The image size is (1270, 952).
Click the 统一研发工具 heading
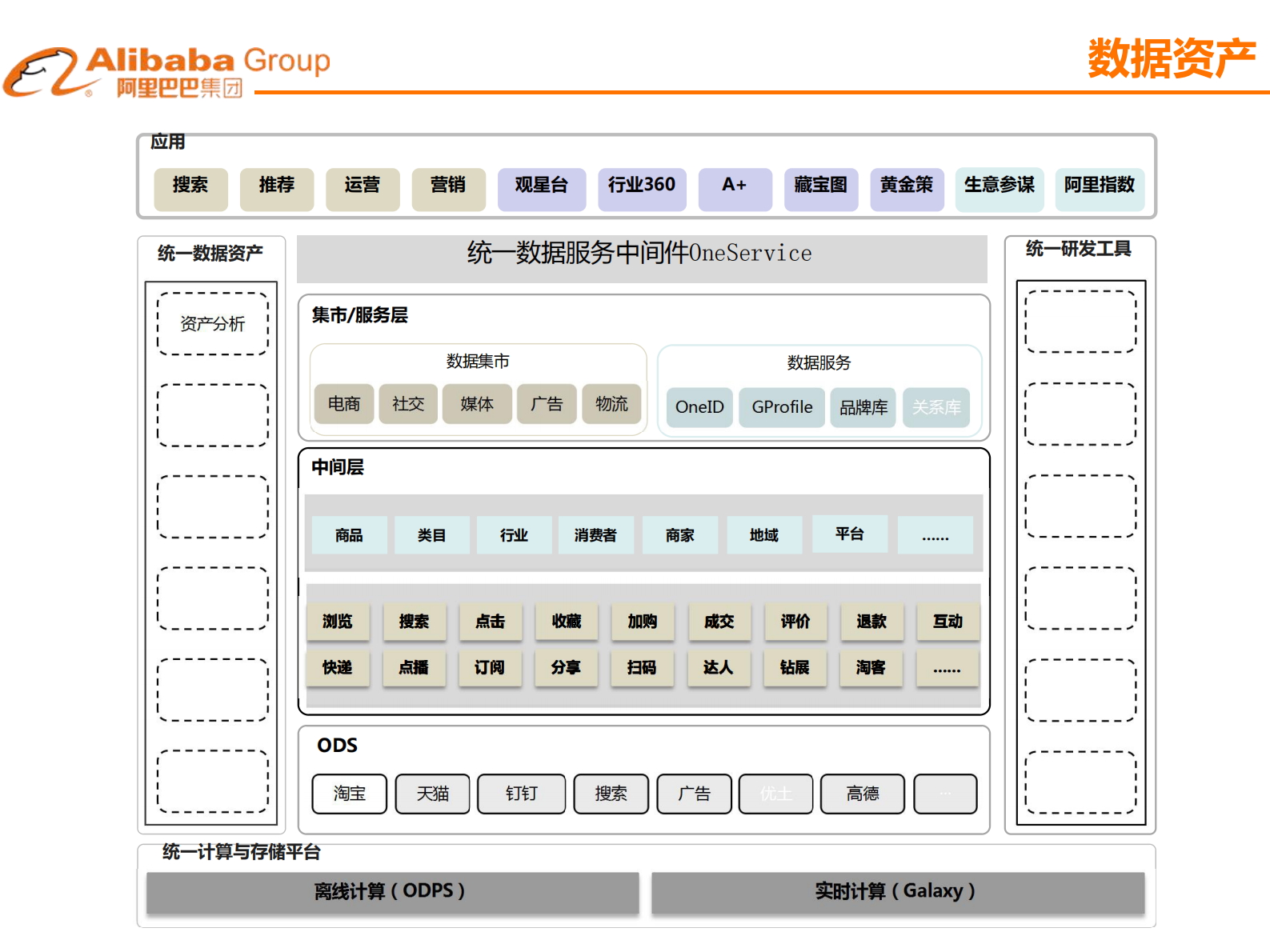pyautogui.click(x=1079, y=249)
